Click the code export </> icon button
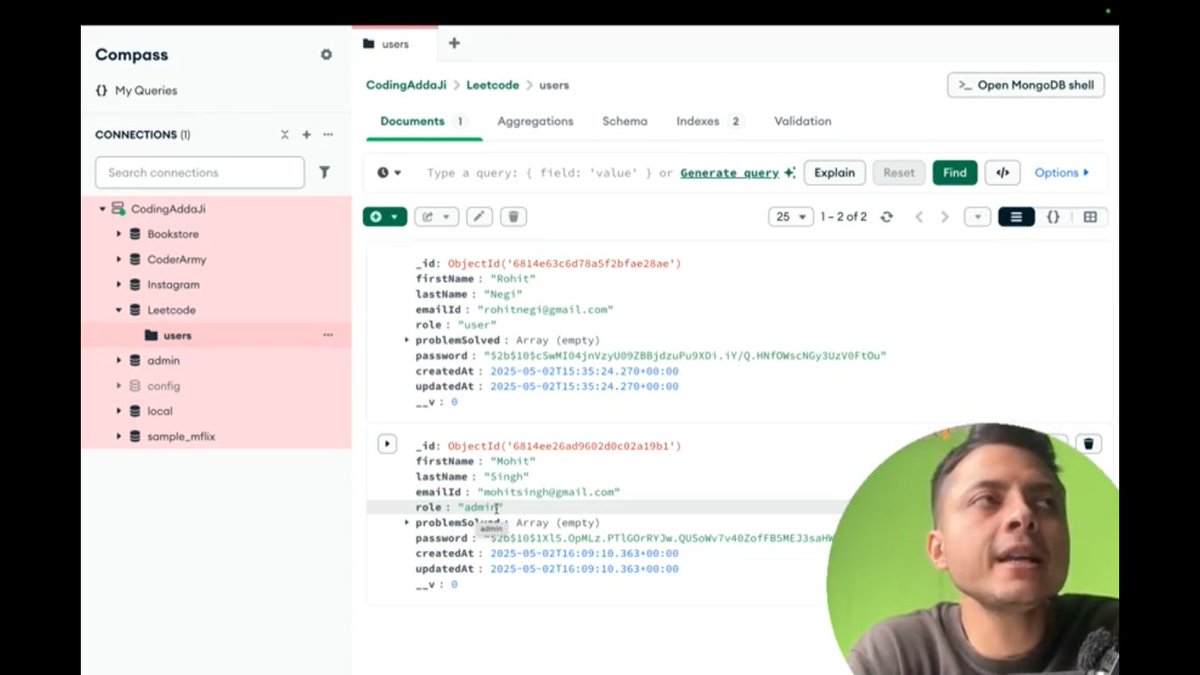This screenshot has width=1200, height=675. click(1003, 173)
